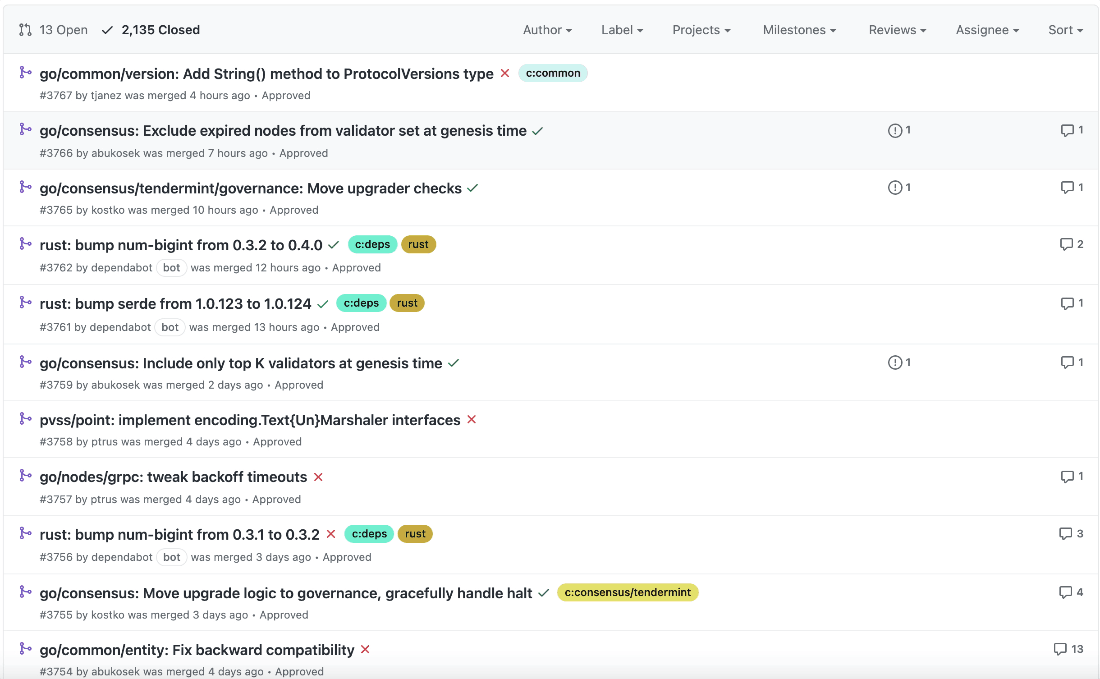Click Approved review status on PR #3767
This screenshot has height=679, width=1100.
click(x=286, y=95)
